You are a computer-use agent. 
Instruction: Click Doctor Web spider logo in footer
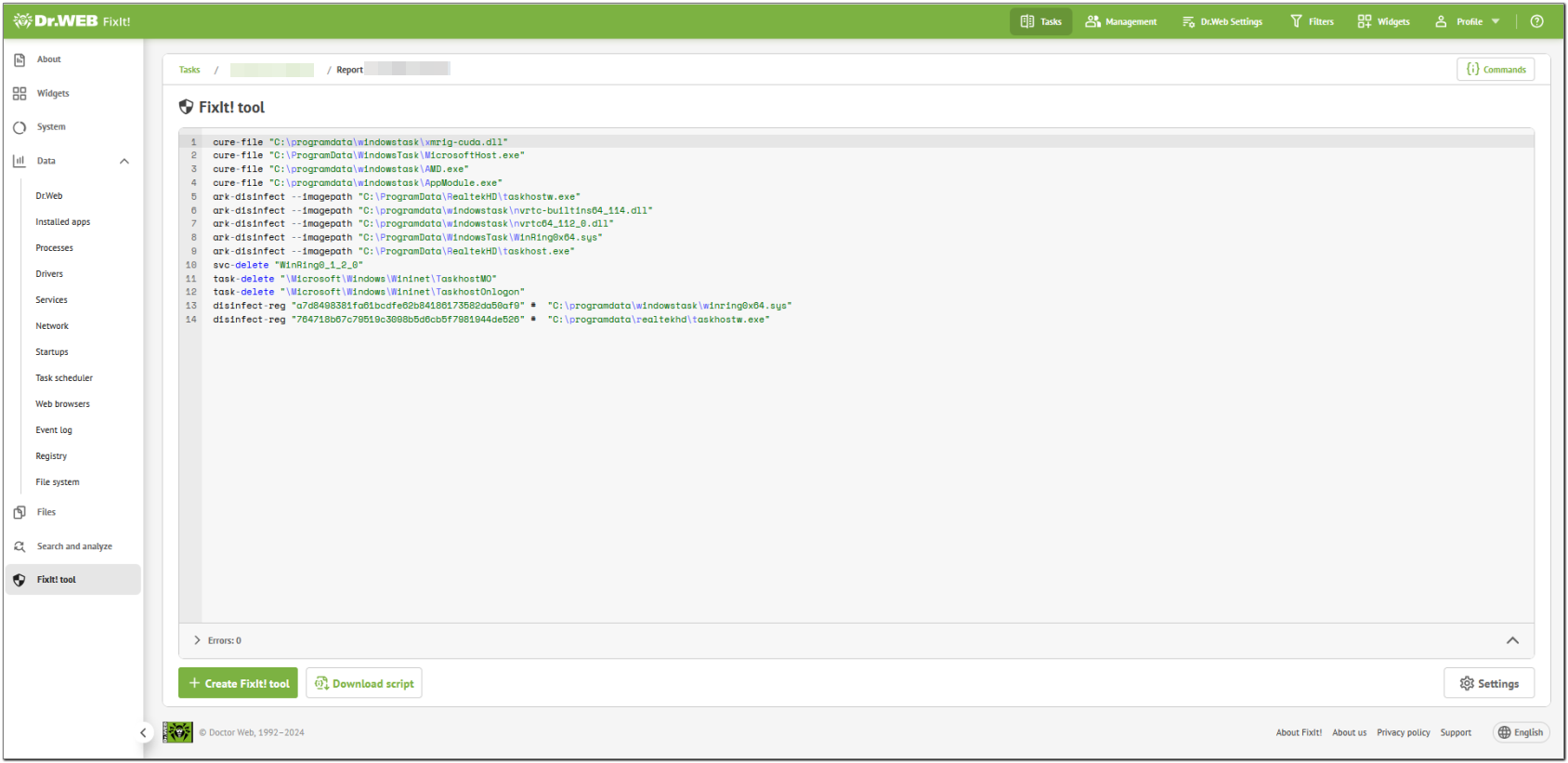(177, 732)
